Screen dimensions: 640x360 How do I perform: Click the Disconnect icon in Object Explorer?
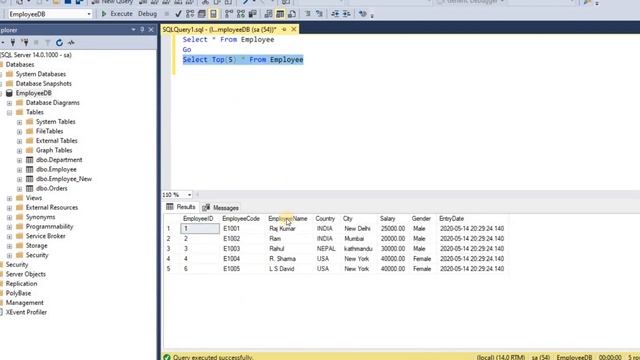(25, 42)
